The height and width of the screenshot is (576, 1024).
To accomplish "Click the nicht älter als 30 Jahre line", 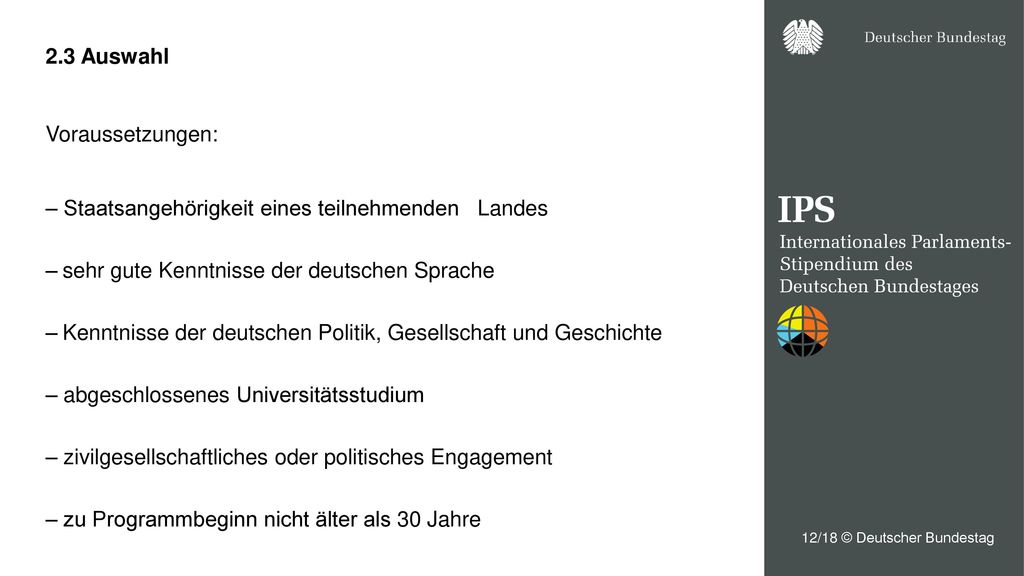I will tap(263, 519).
